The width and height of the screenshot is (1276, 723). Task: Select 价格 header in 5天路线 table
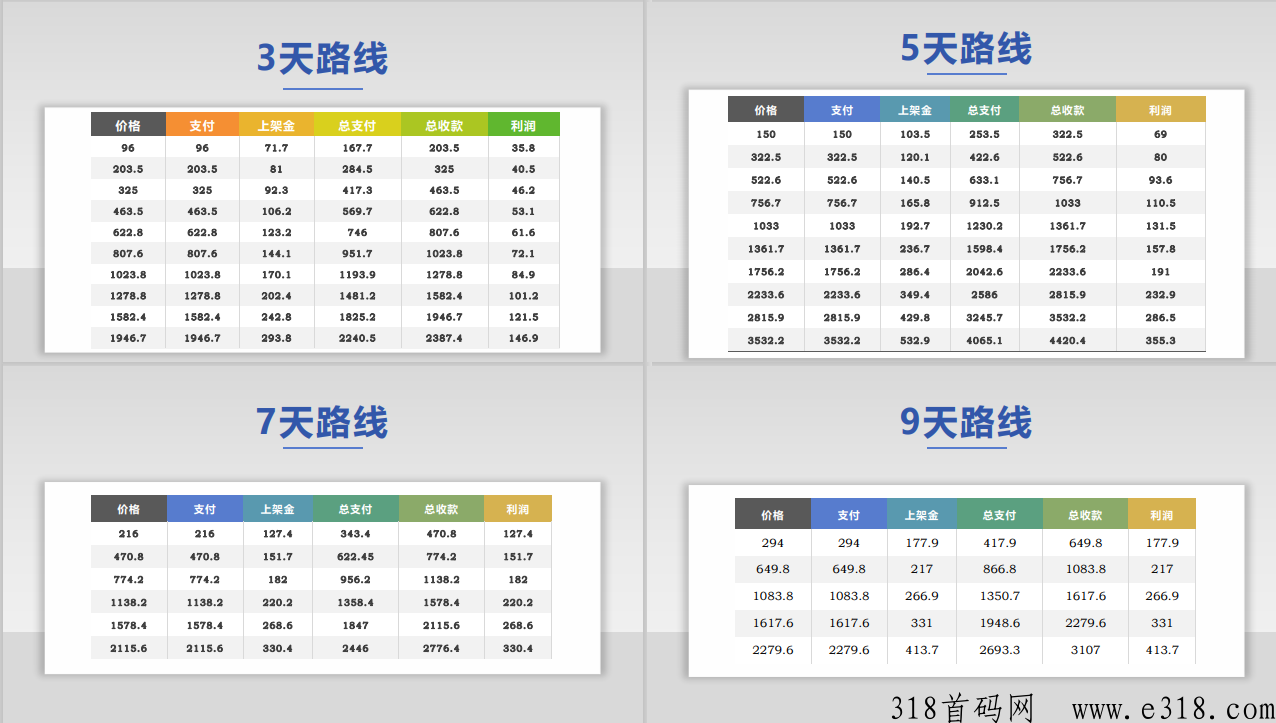point(765,110)
